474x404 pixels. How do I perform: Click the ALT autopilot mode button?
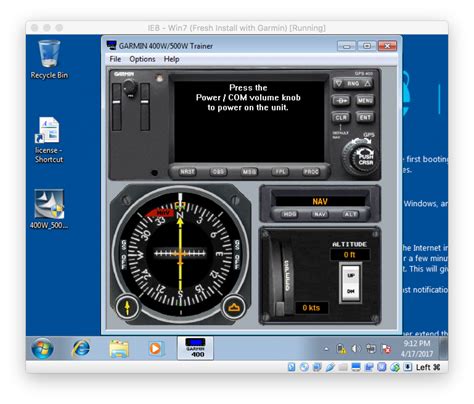pos(350,214)
